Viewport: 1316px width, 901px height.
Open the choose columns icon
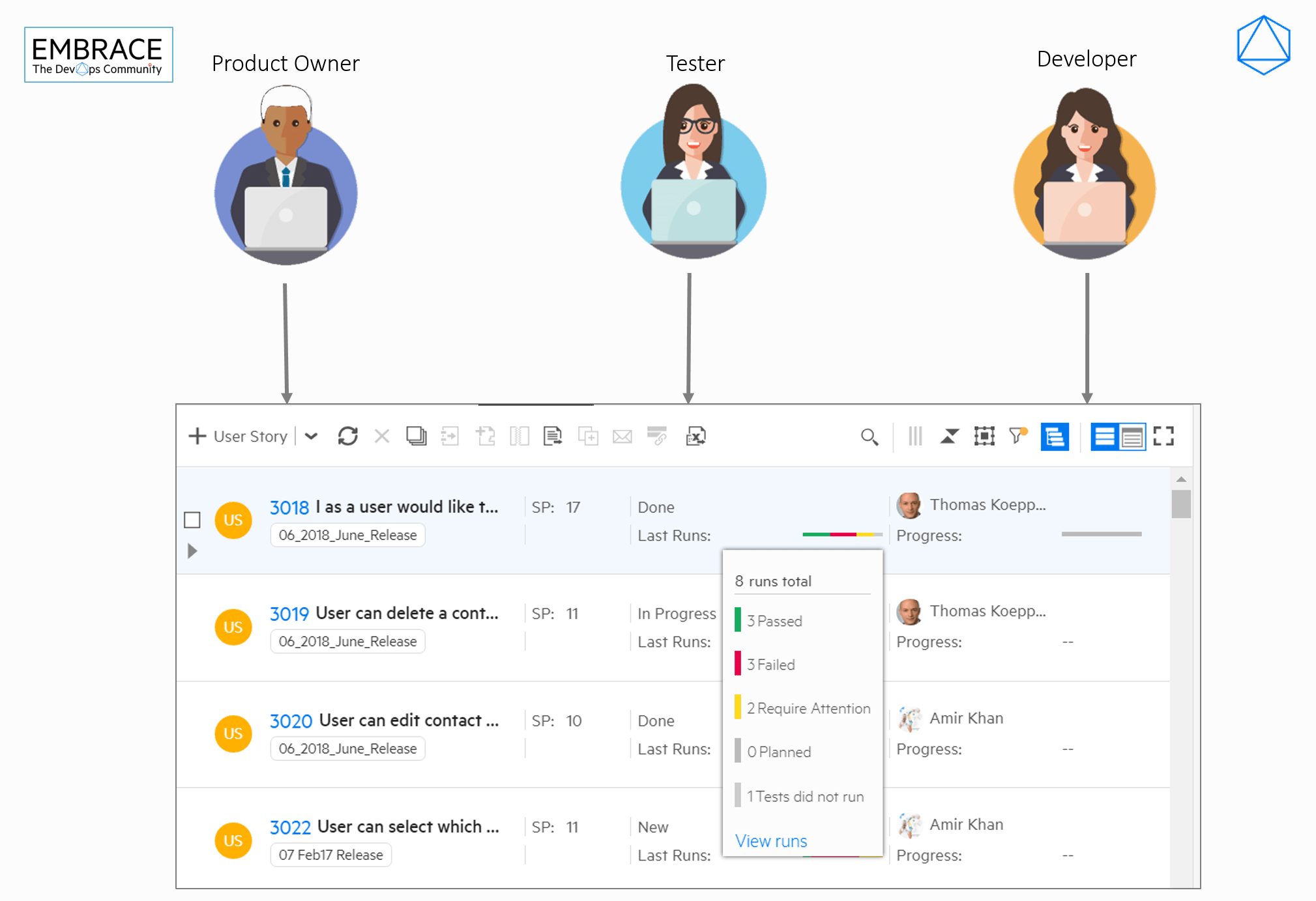(915, 436)
